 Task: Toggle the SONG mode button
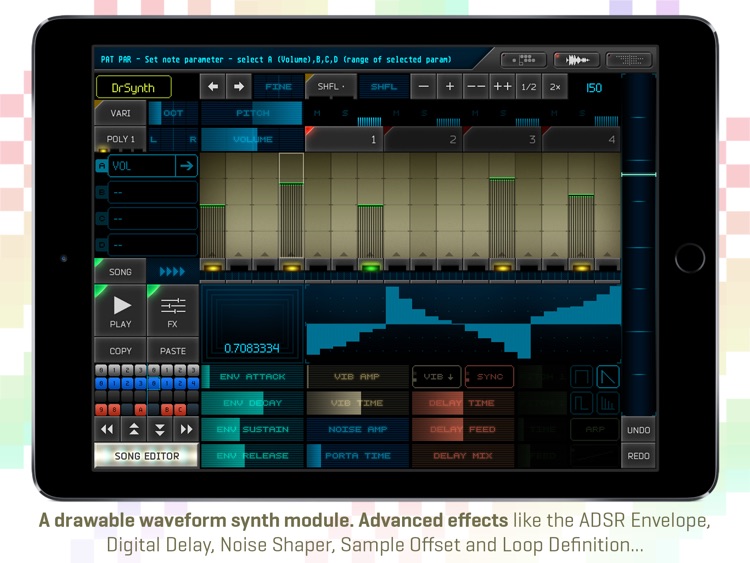pyautogui.click(x=121, y=272)
